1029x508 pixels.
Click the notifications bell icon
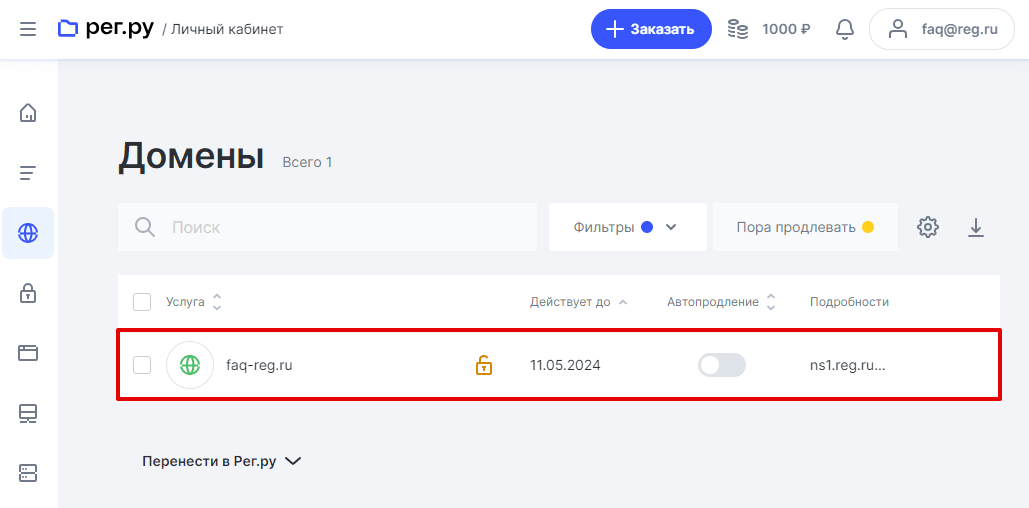coord(845,29)
